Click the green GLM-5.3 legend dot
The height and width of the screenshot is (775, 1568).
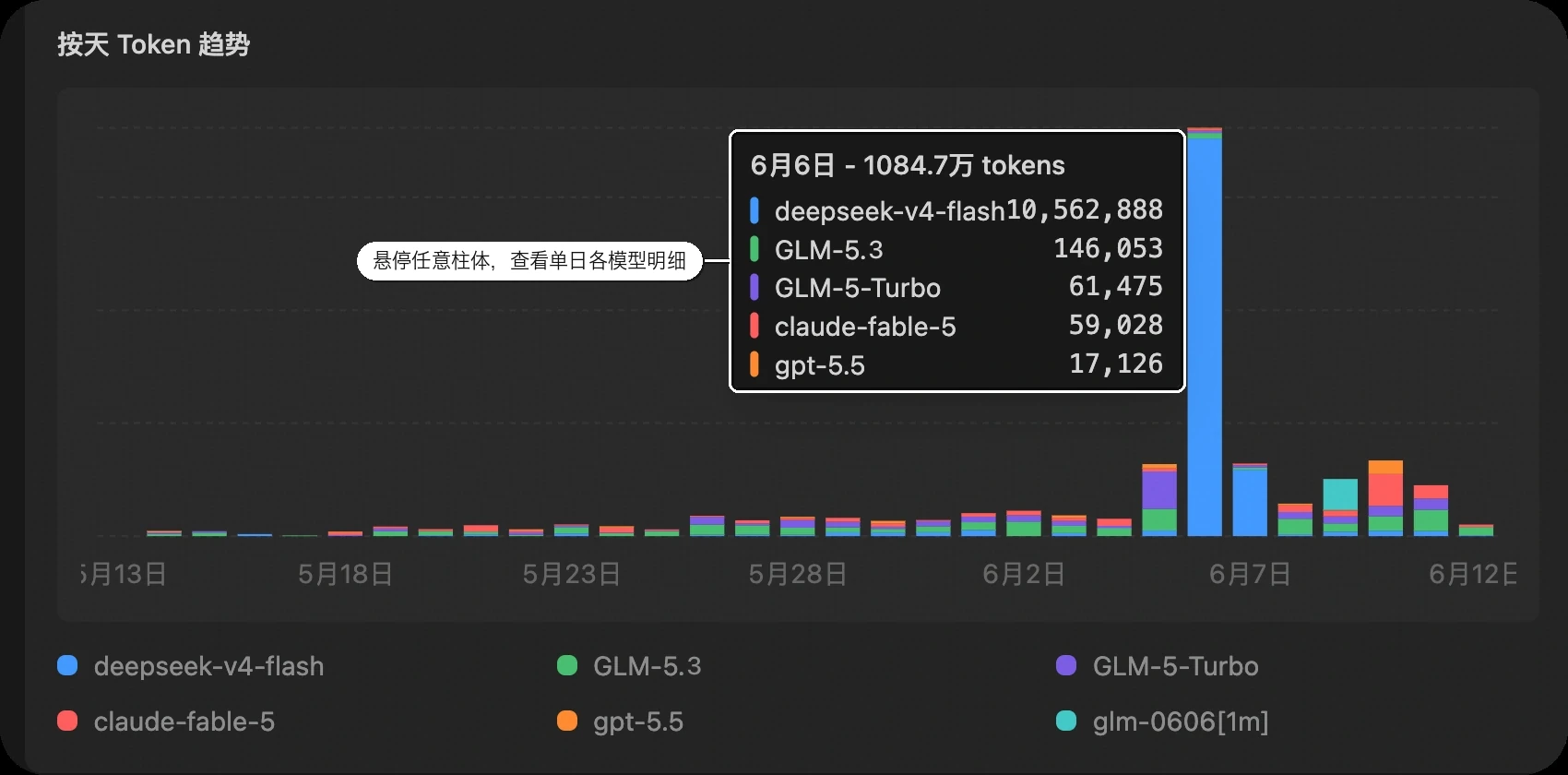coord(567,665)
